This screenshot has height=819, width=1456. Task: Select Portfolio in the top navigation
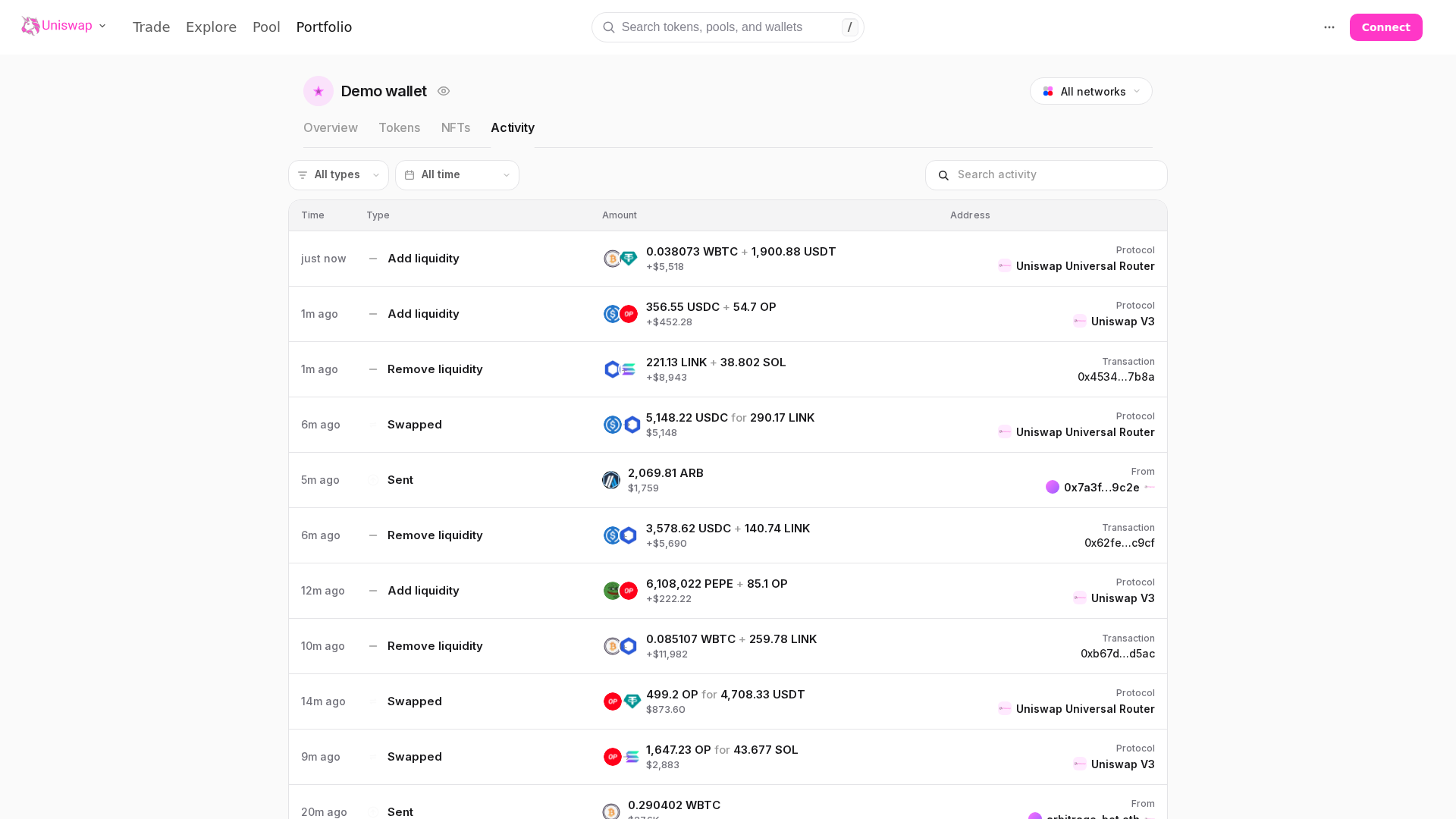(x=324, y=27)
